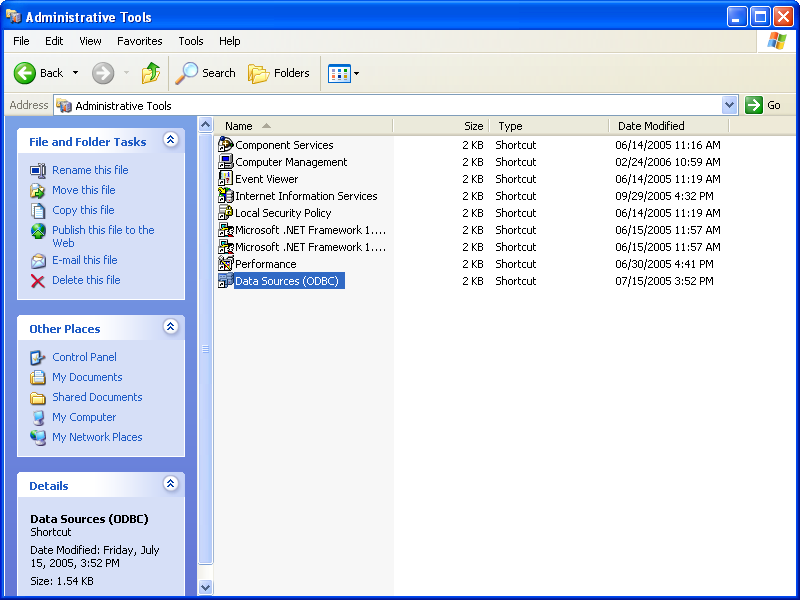Screen dimensions: 800x600
Task: Click the Views grid icon
Action: click(339, 73)
